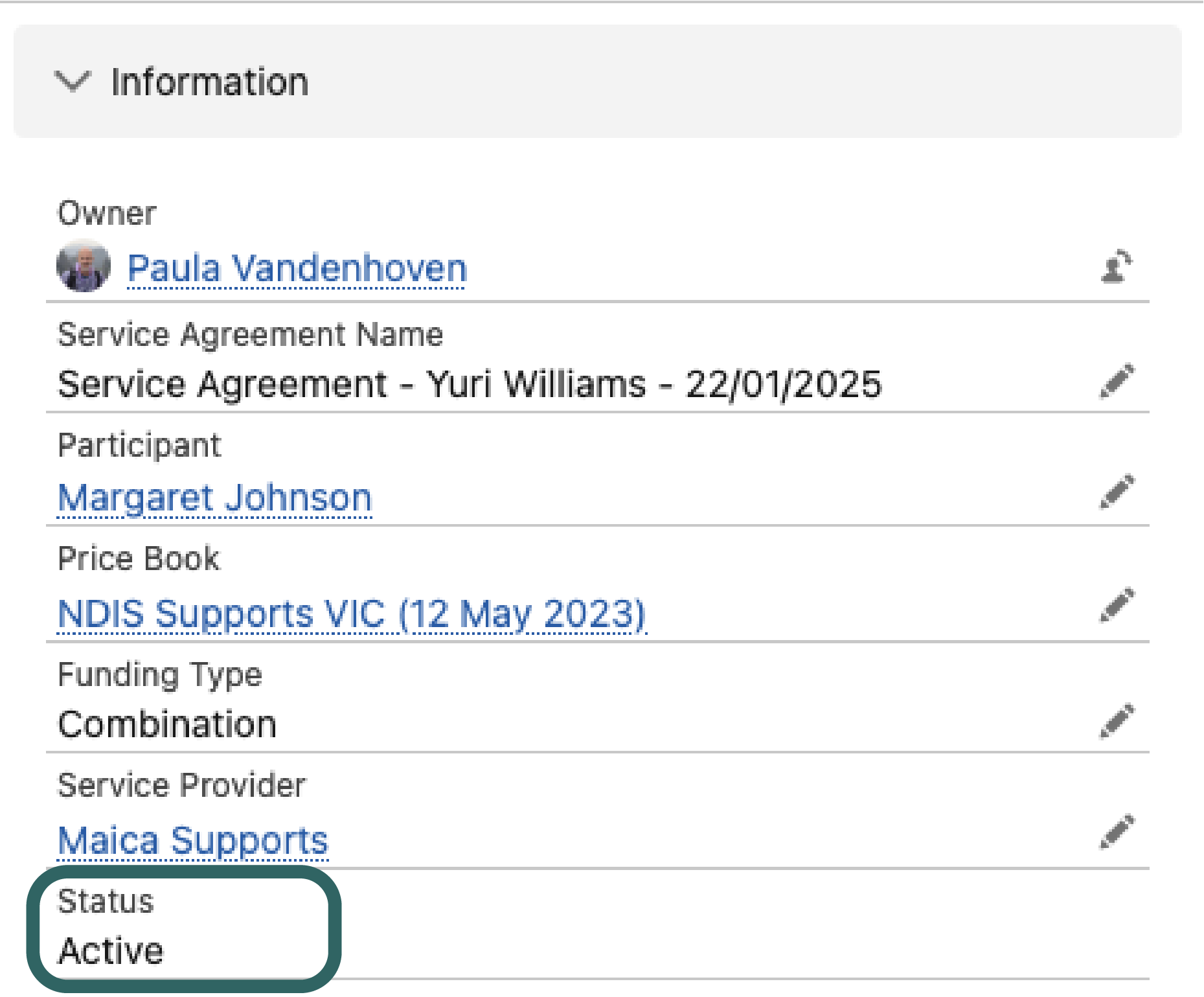The height and width of the screenshot is (997, 1204).
Task: Open the Maica Supports provider link
Action: (193, 840)
